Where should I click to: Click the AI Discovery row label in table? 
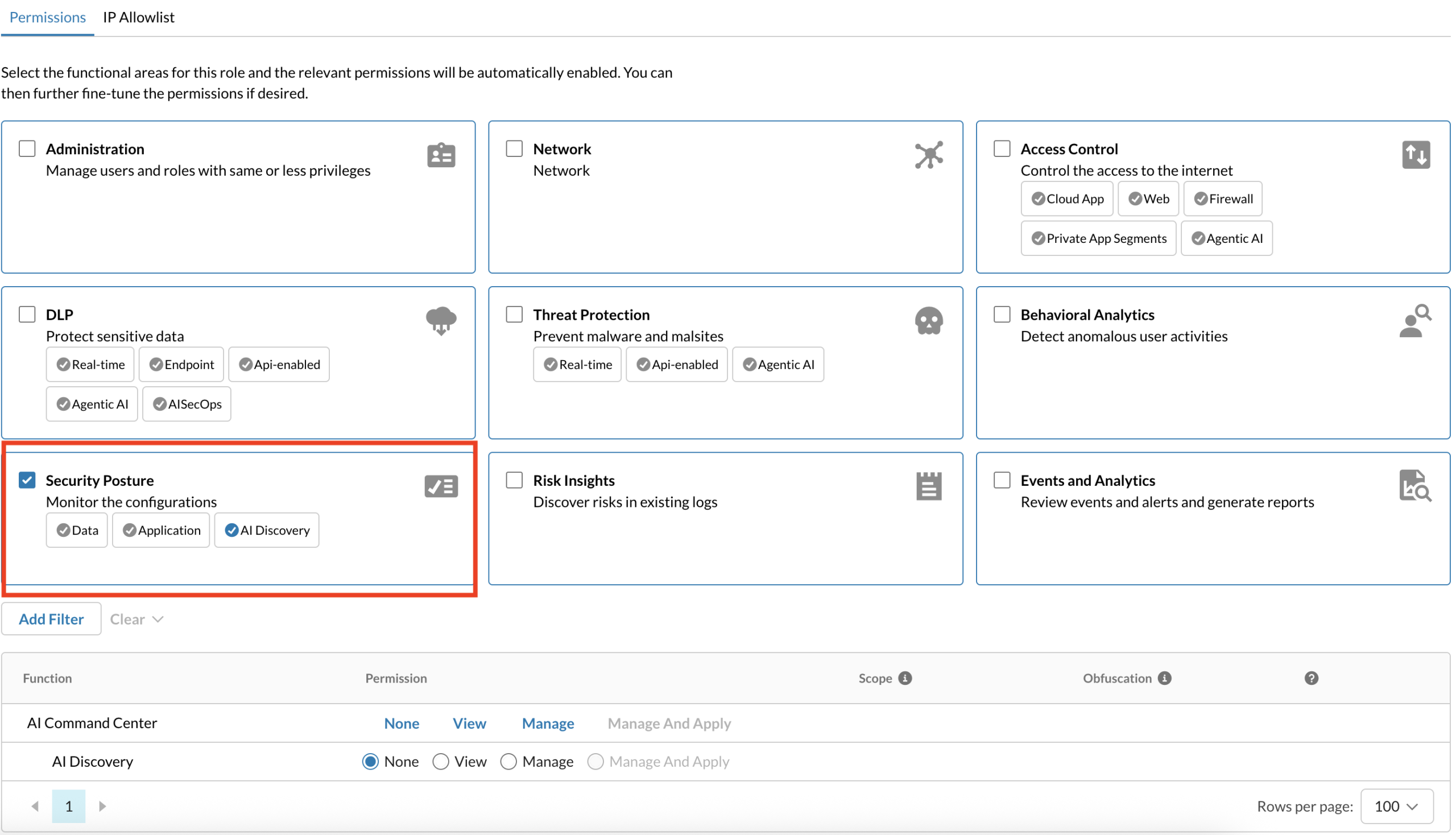93,761
